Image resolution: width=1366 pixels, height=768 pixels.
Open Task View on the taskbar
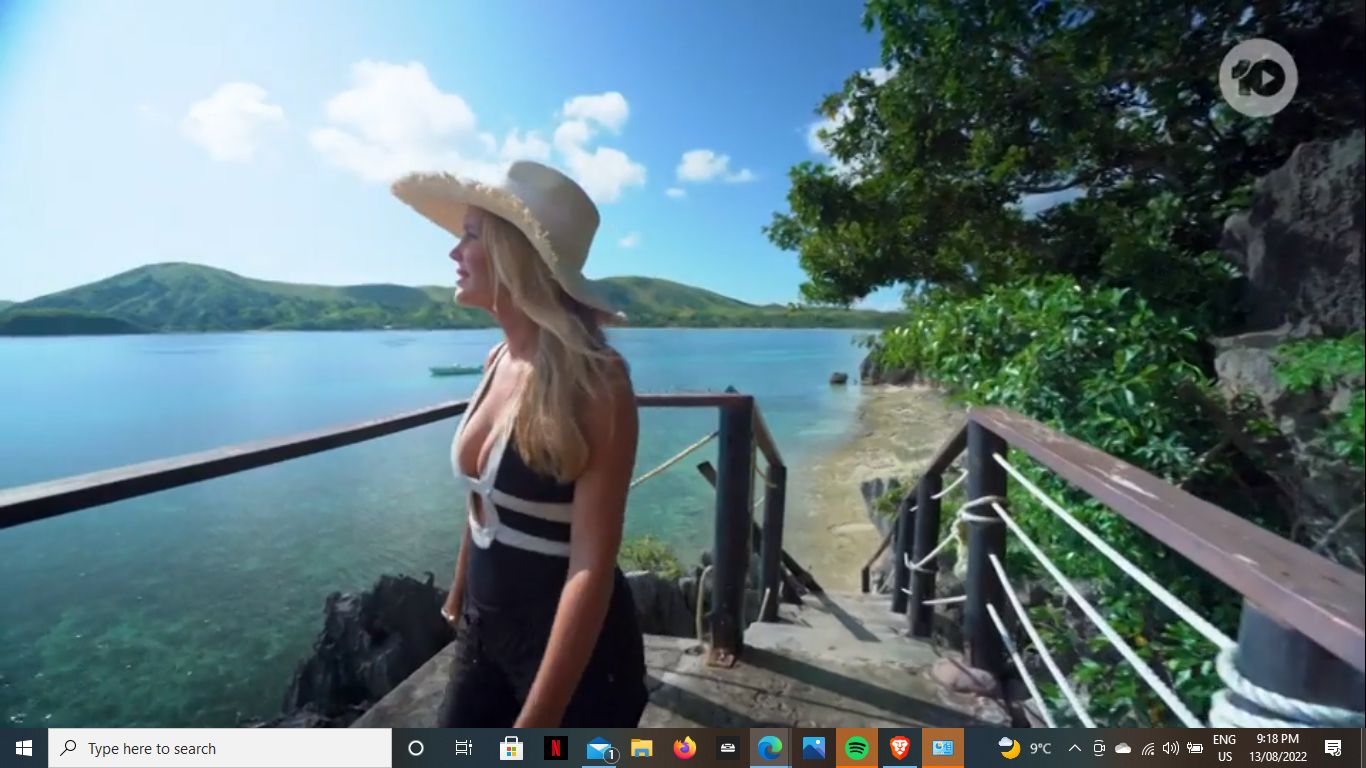tap(464, 748)
